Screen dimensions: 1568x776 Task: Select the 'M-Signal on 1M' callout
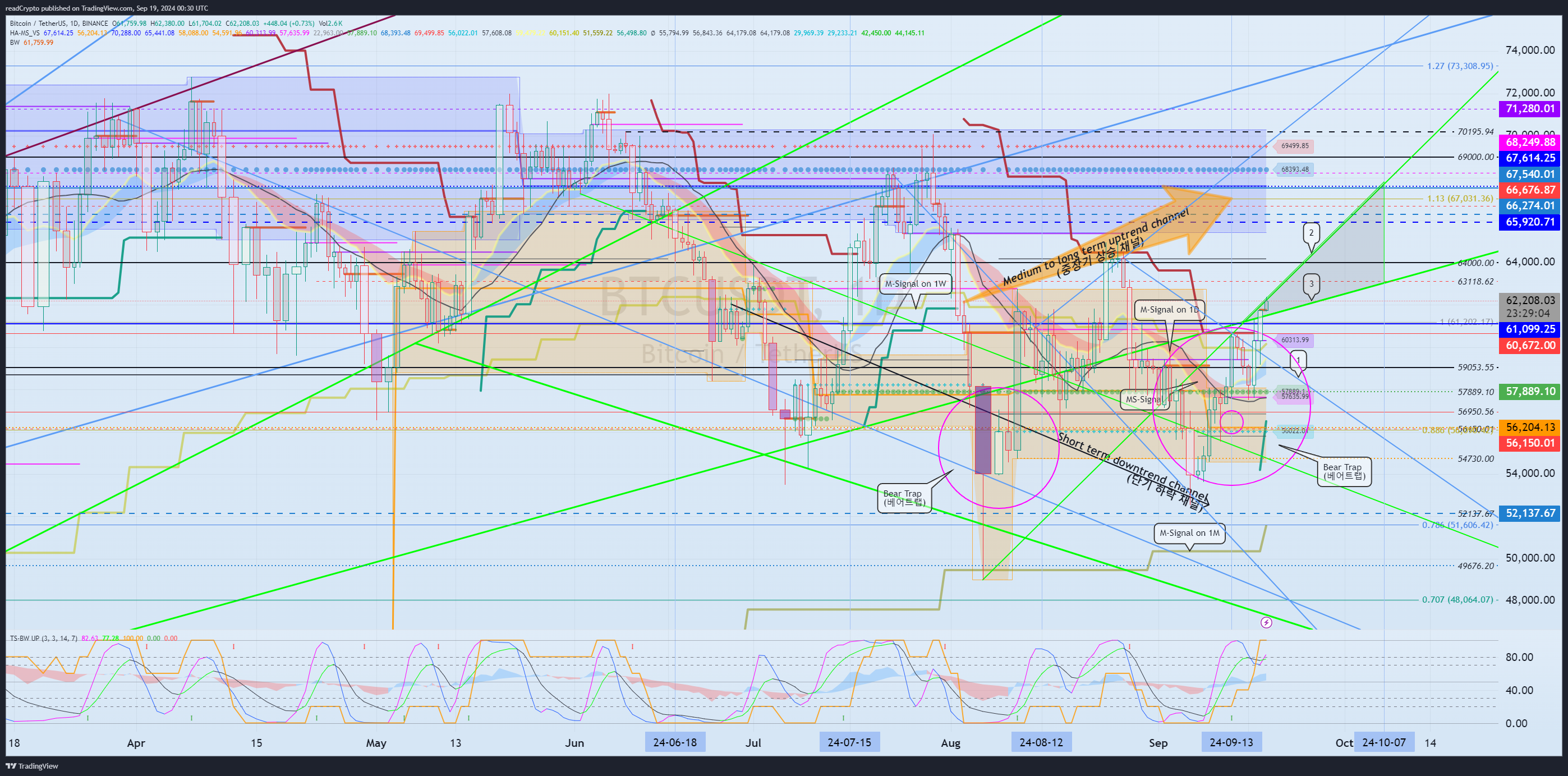click(1189, 532)
